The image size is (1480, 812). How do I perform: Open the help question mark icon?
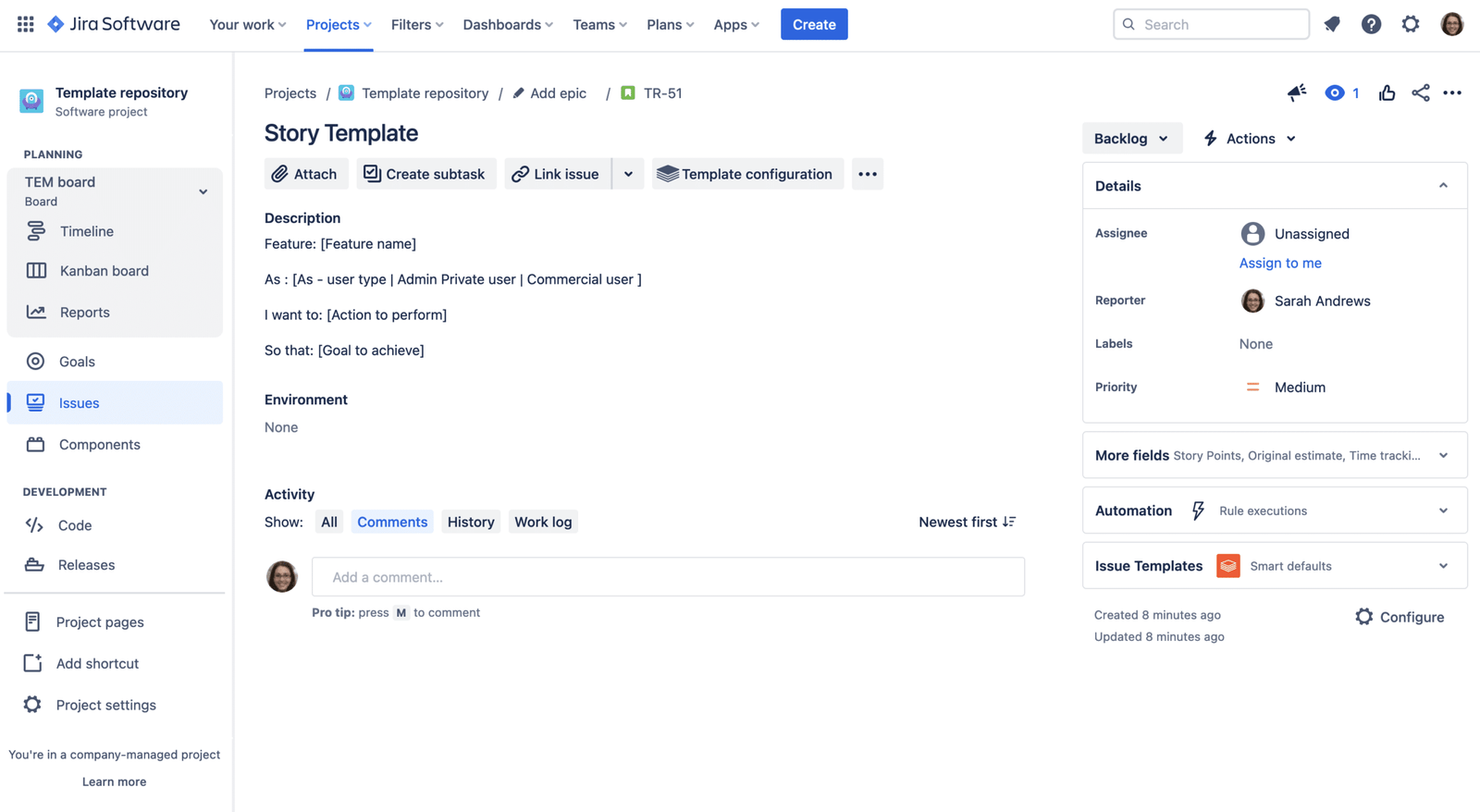point(1371,24)
